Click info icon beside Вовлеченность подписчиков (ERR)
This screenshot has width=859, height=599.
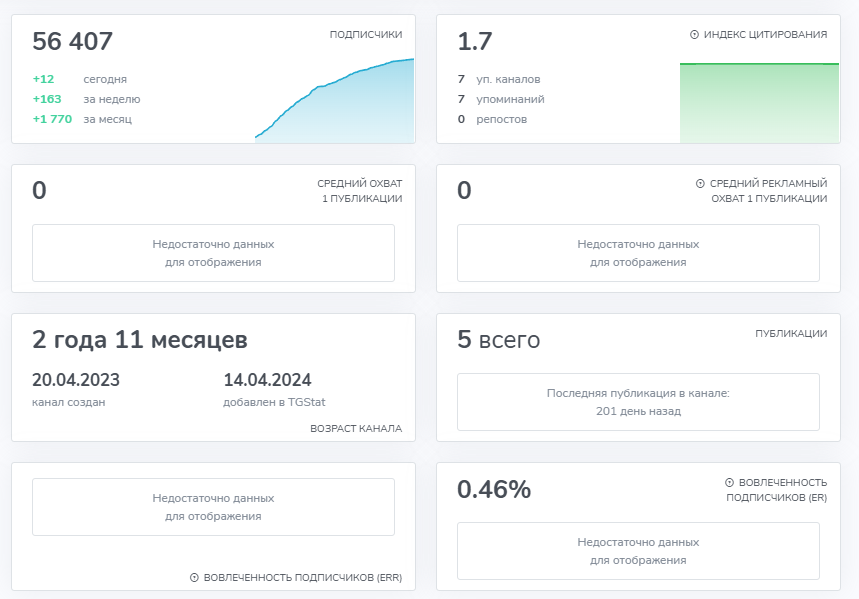pos(194,578)
